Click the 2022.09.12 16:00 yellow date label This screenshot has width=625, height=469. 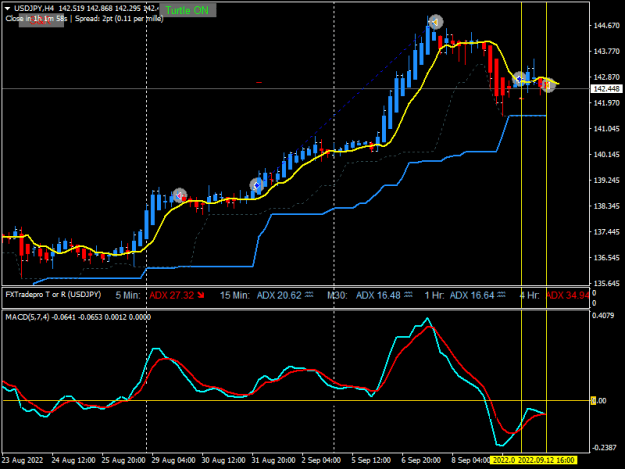coord(547,460)
